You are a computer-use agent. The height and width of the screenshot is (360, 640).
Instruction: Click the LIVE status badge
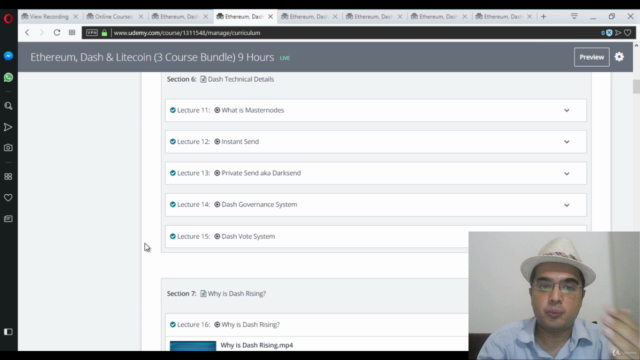(284, 58)
